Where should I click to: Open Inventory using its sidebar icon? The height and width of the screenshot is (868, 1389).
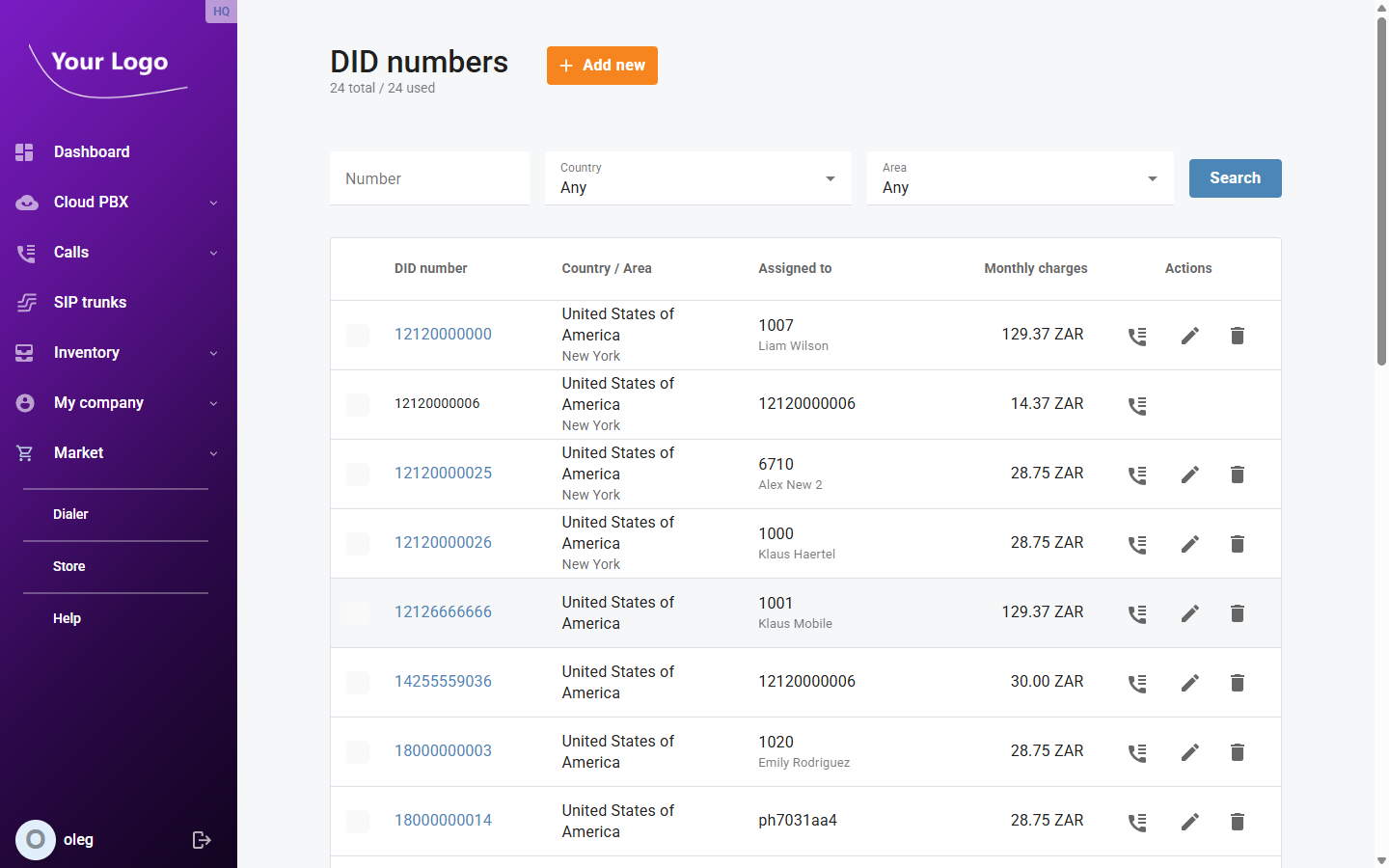click(x=23, y=352)
